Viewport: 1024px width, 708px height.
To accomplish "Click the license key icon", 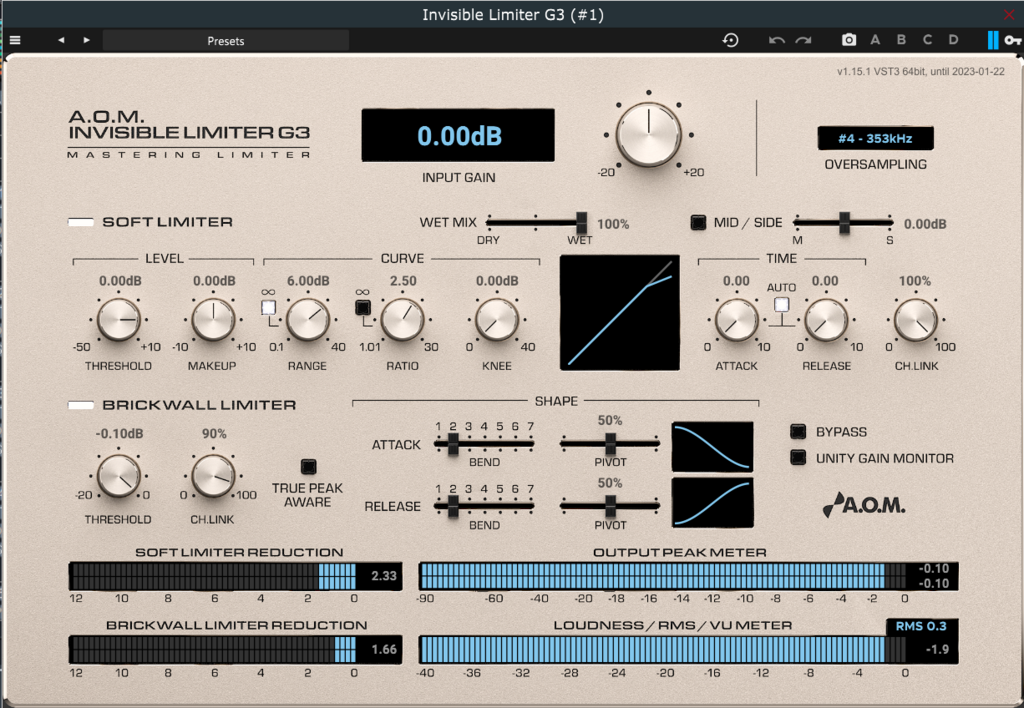I will click(x=1012, y=40).
